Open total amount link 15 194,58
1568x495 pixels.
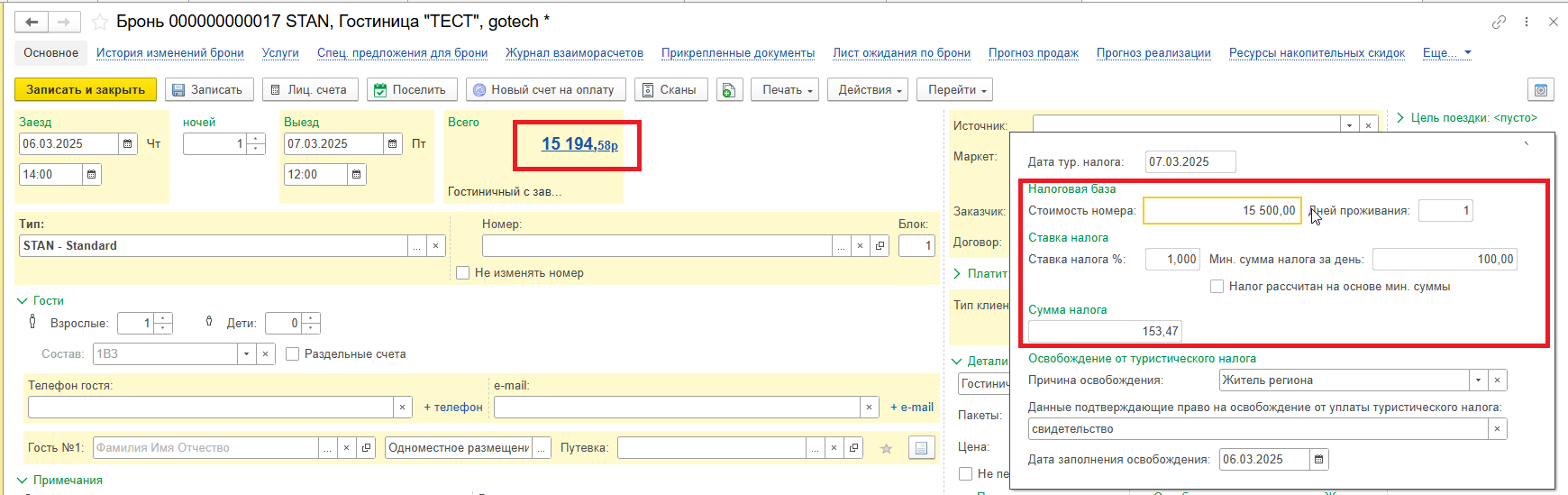click(x=579, y=143)
